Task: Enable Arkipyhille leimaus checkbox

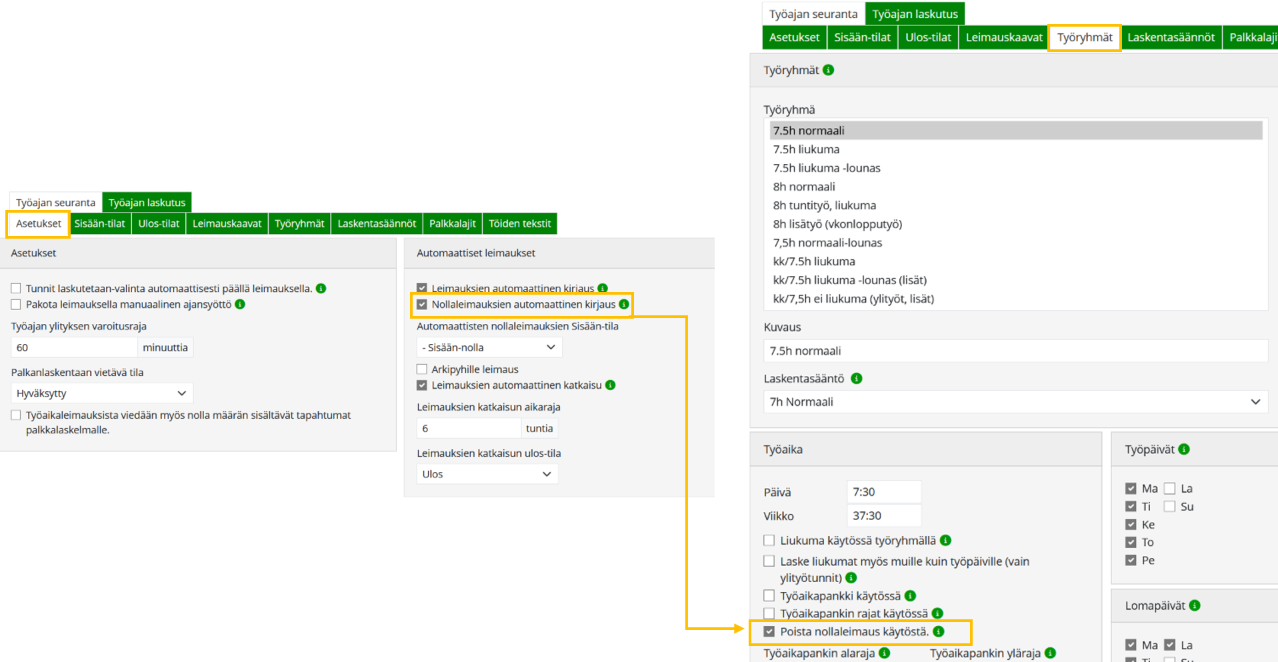Action: point(422,369)
